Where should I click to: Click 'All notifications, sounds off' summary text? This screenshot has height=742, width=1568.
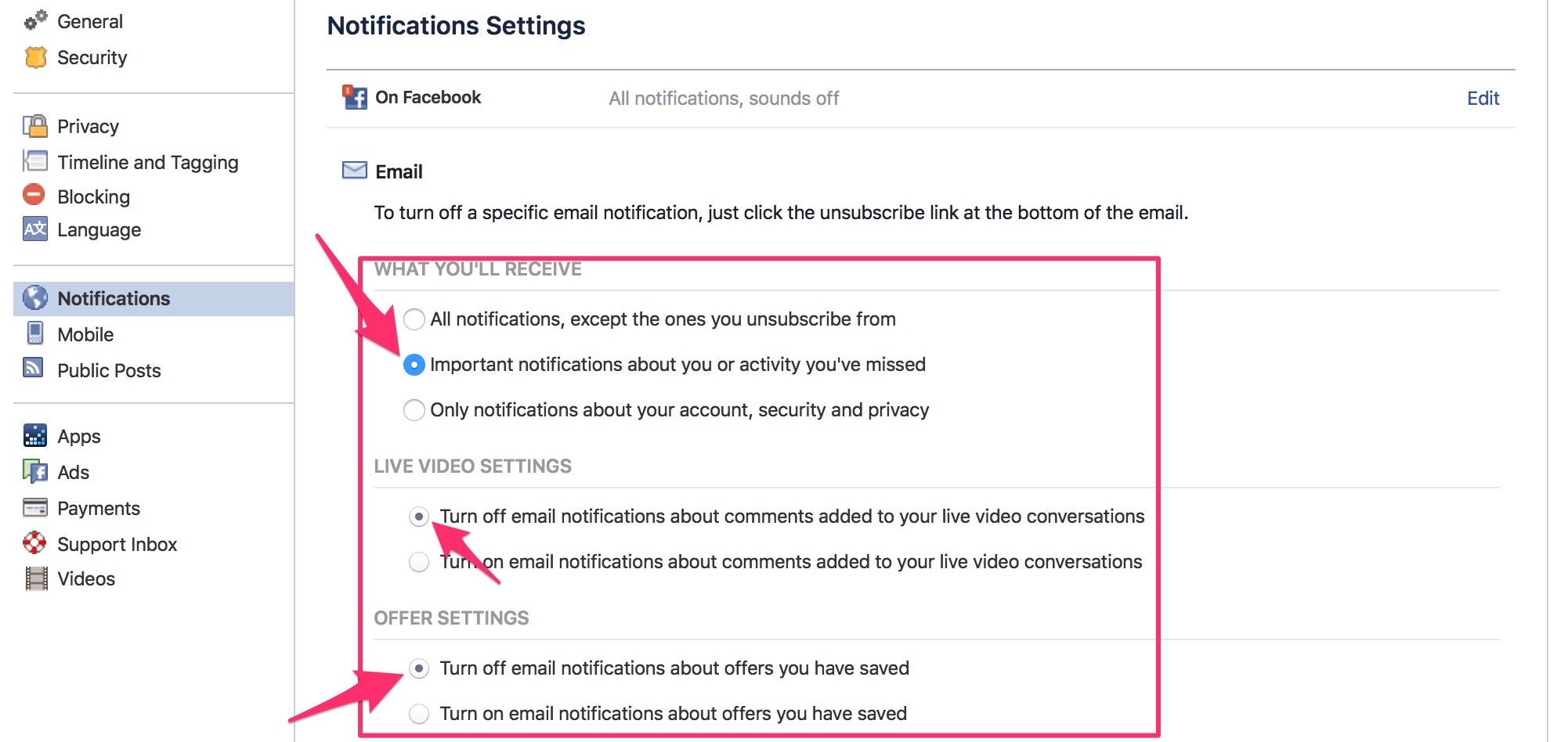(724, 98)
